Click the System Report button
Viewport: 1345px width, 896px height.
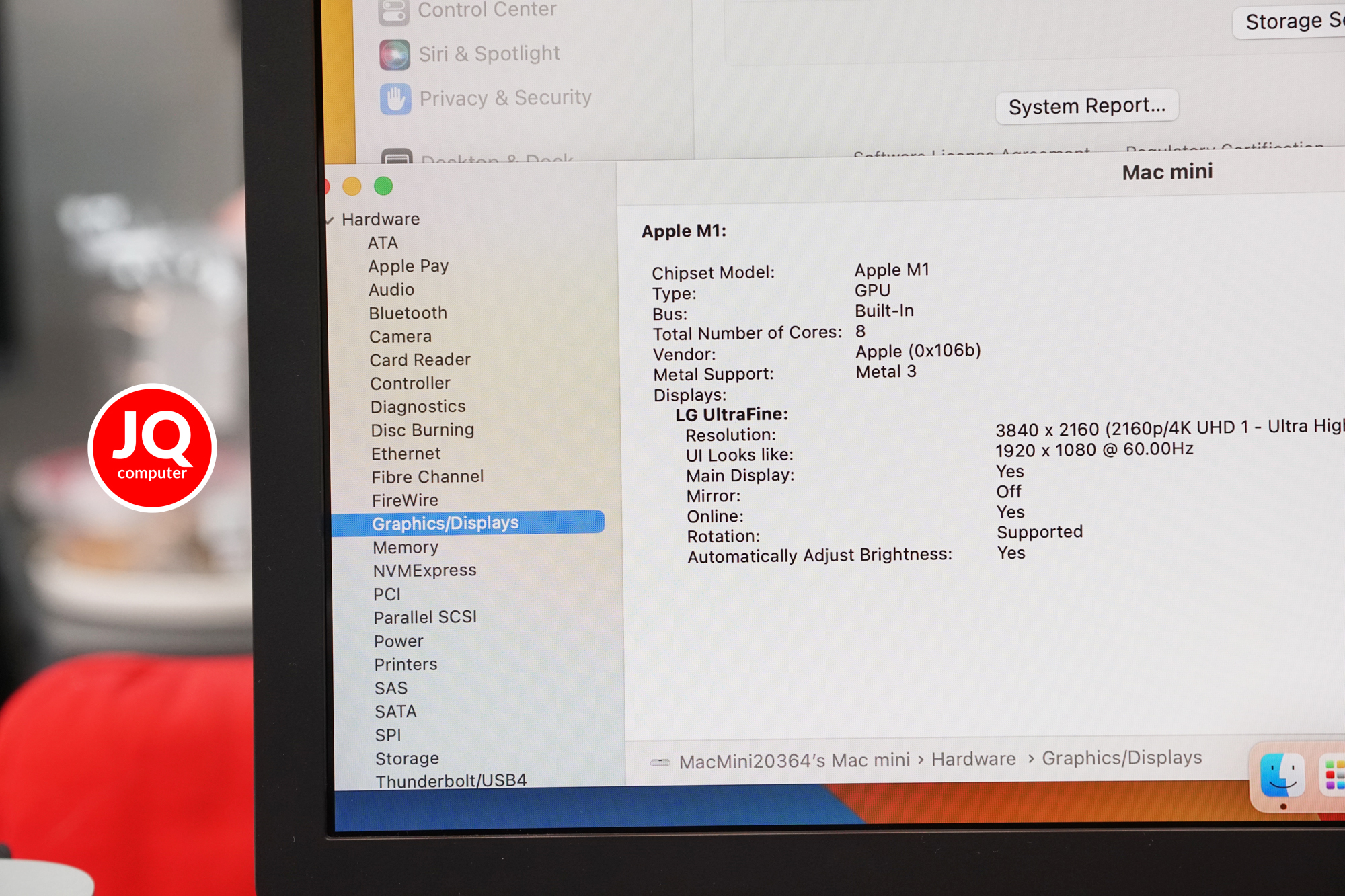click(x=1087, y=106)
